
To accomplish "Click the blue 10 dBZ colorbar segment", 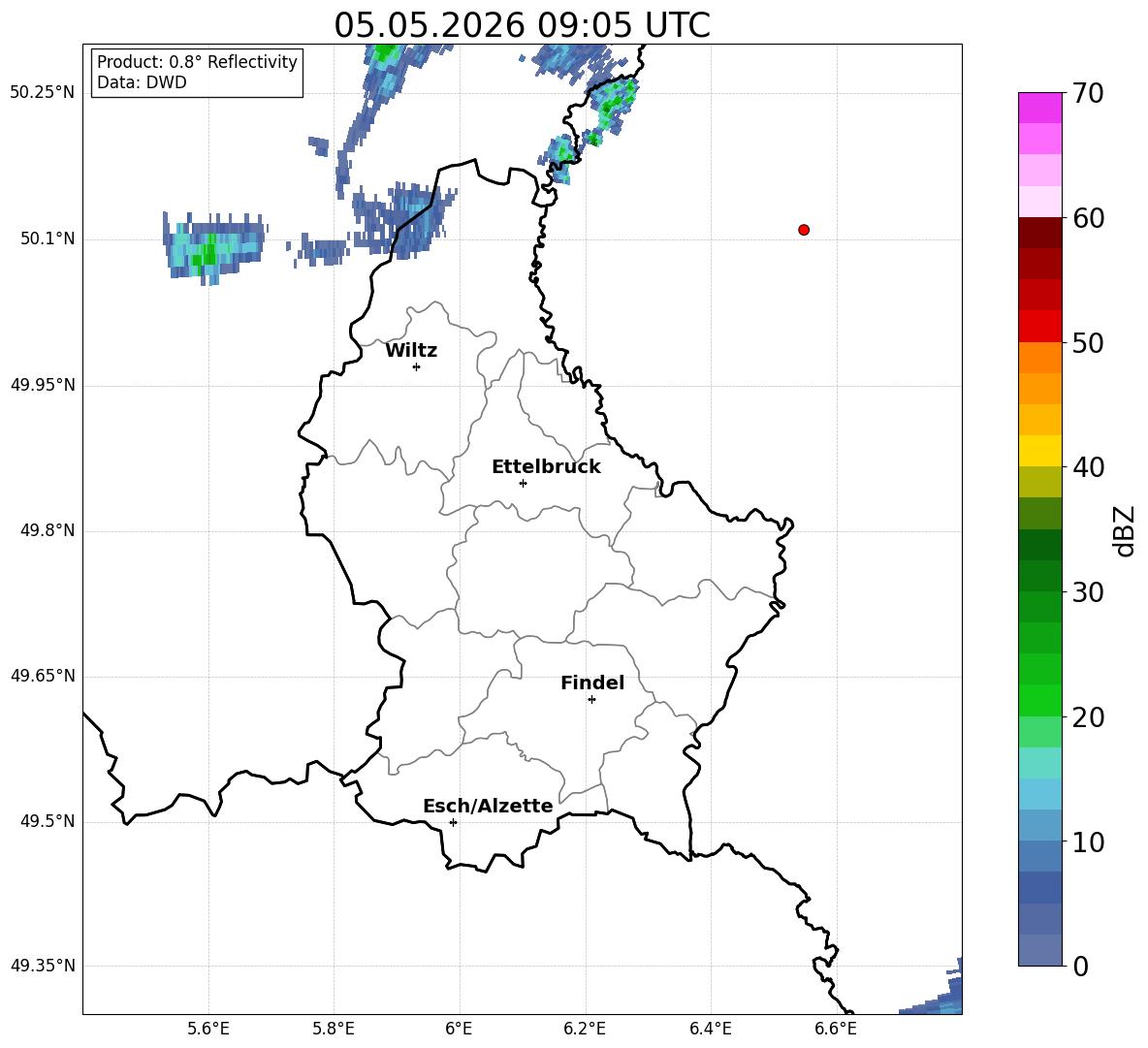I will click(x=1039, y=825).
